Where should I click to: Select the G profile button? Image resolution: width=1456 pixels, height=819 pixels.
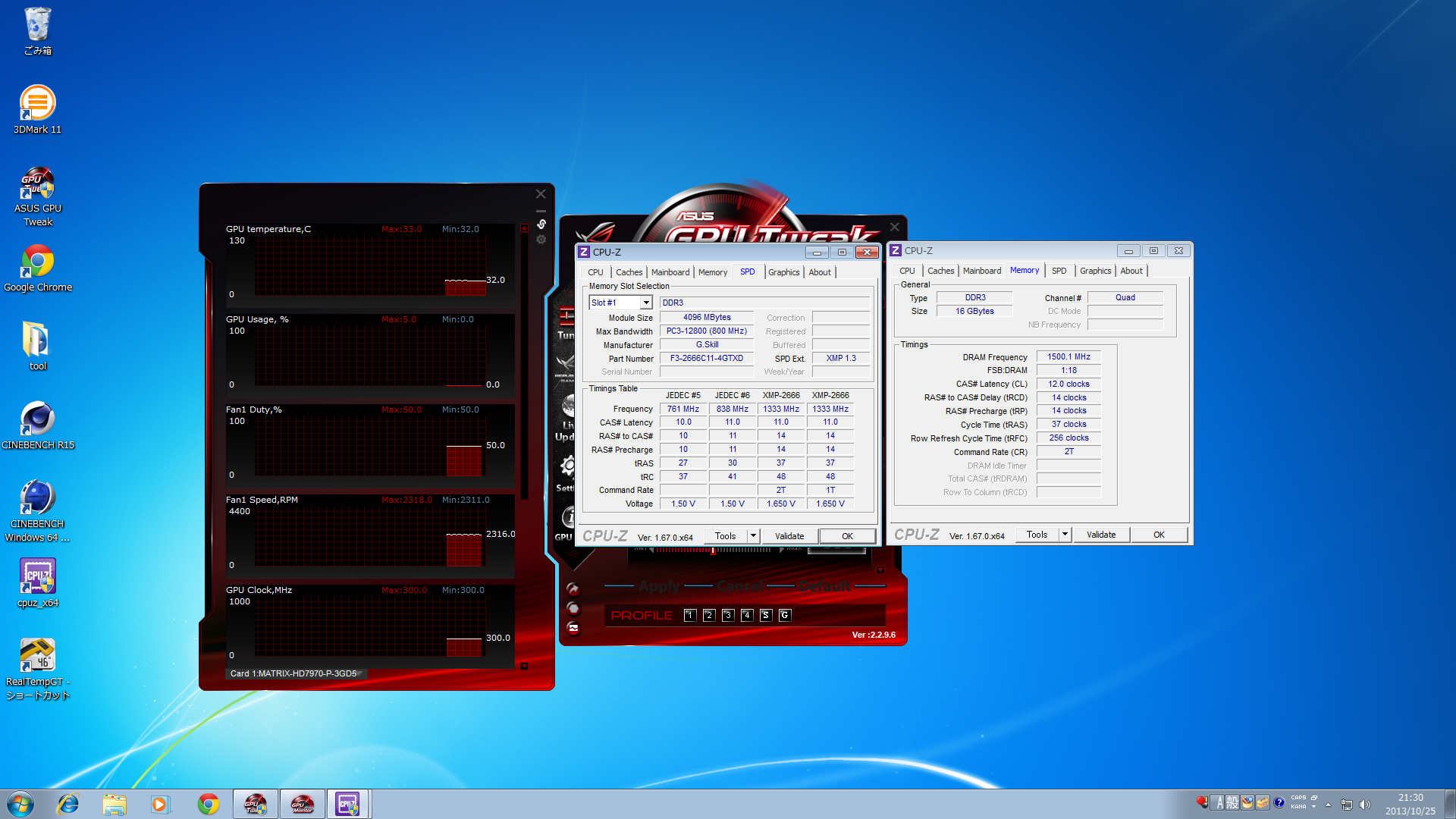(785, 615)
